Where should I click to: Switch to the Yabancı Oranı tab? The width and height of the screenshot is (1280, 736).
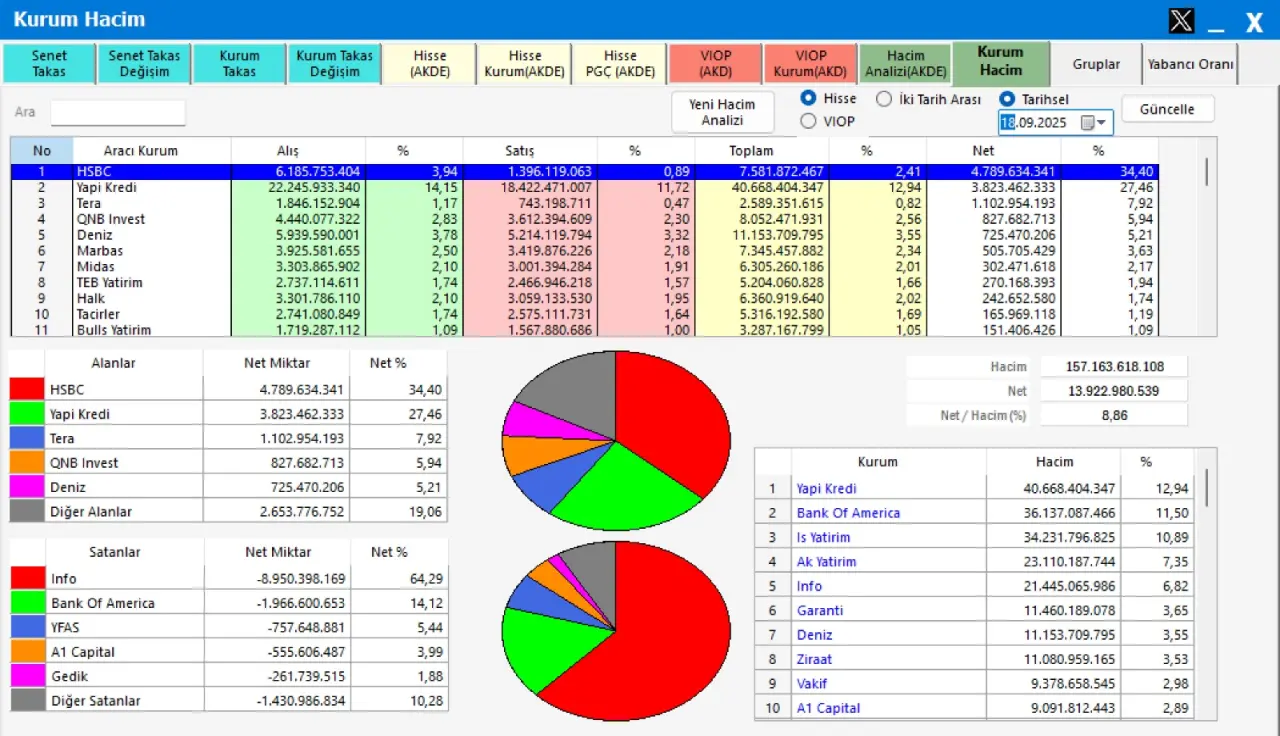(x=1190, y=64)
